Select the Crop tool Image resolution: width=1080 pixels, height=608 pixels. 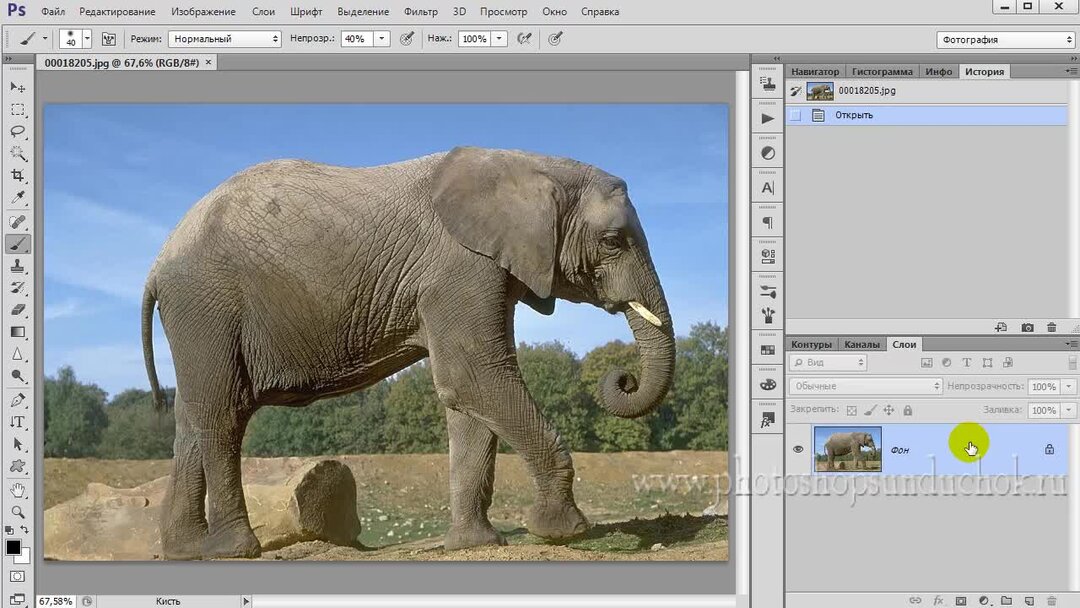18,176
